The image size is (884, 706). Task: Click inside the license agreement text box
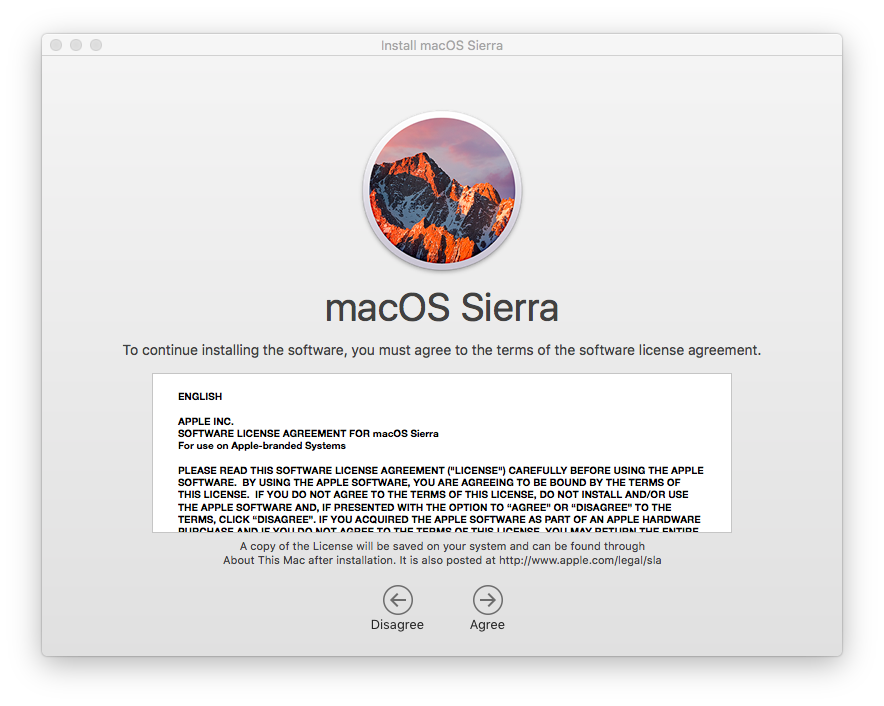click(x=442, y=453)
